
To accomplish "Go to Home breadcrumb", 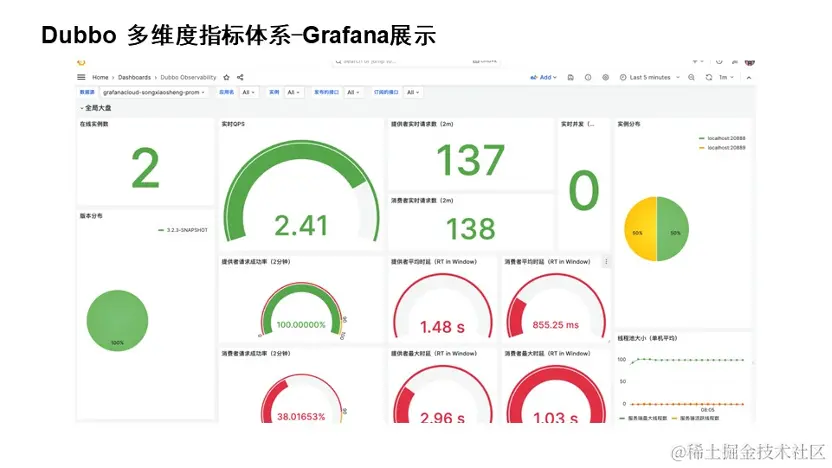I will tap(100, 77).
